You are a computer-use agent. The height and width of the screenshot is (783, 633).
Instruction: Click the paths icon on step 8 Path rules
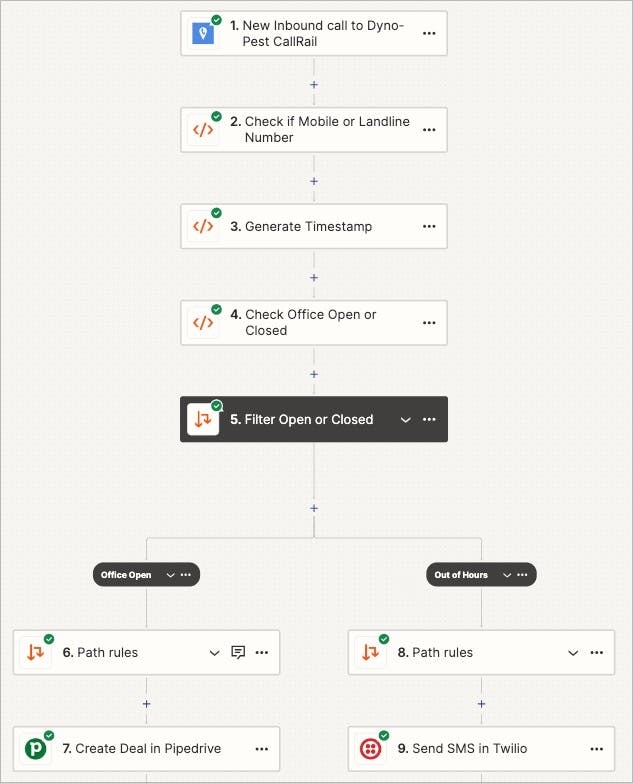pos(370,652)
